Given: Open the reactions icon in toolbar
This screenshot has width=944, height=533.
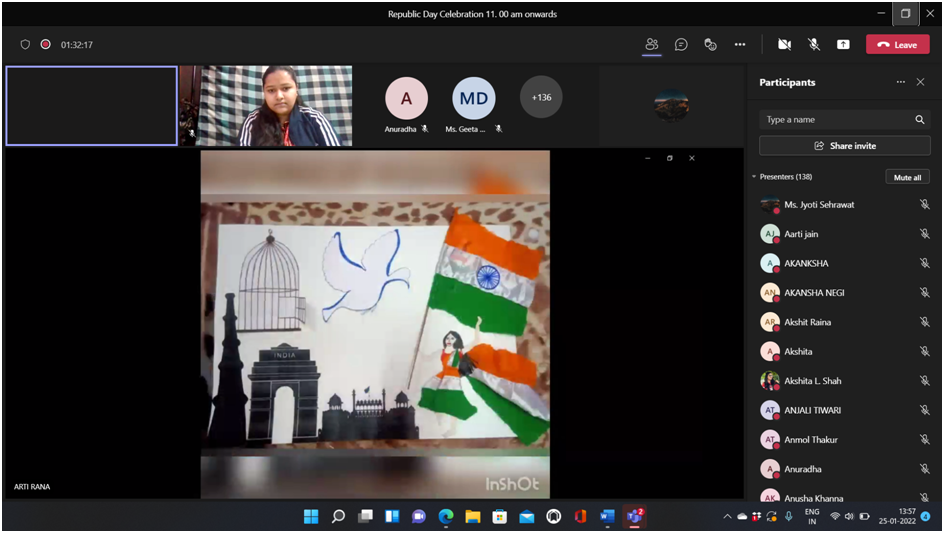Looking at the screenshot, I should [710, 45].
